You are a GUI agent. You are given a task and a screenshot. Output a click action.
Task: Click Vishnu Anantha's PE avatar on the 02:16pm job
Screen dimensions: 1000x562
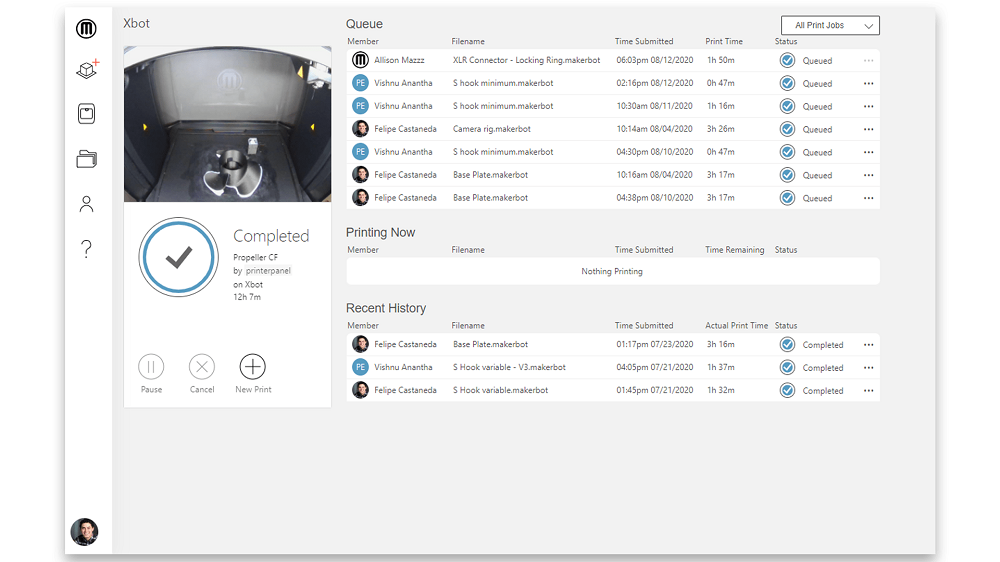coord(360,83)
